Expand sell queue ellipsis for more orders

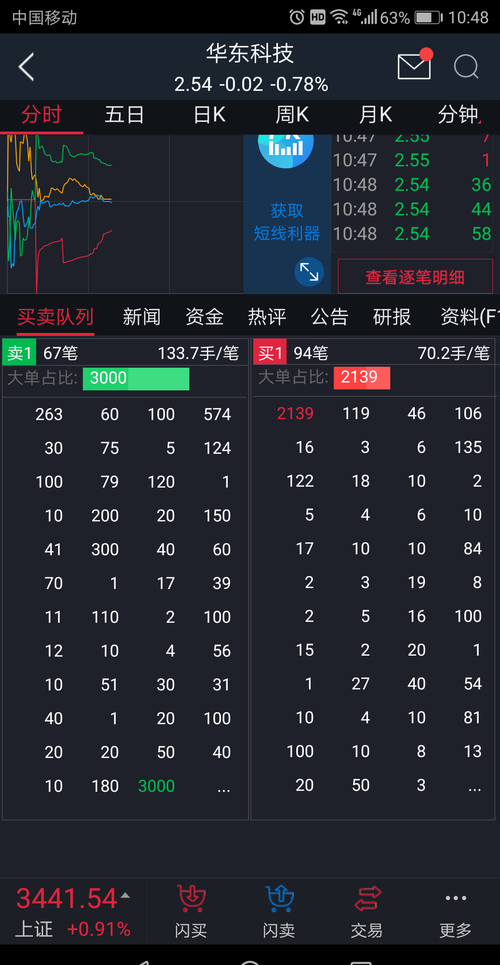click(223, 787)
